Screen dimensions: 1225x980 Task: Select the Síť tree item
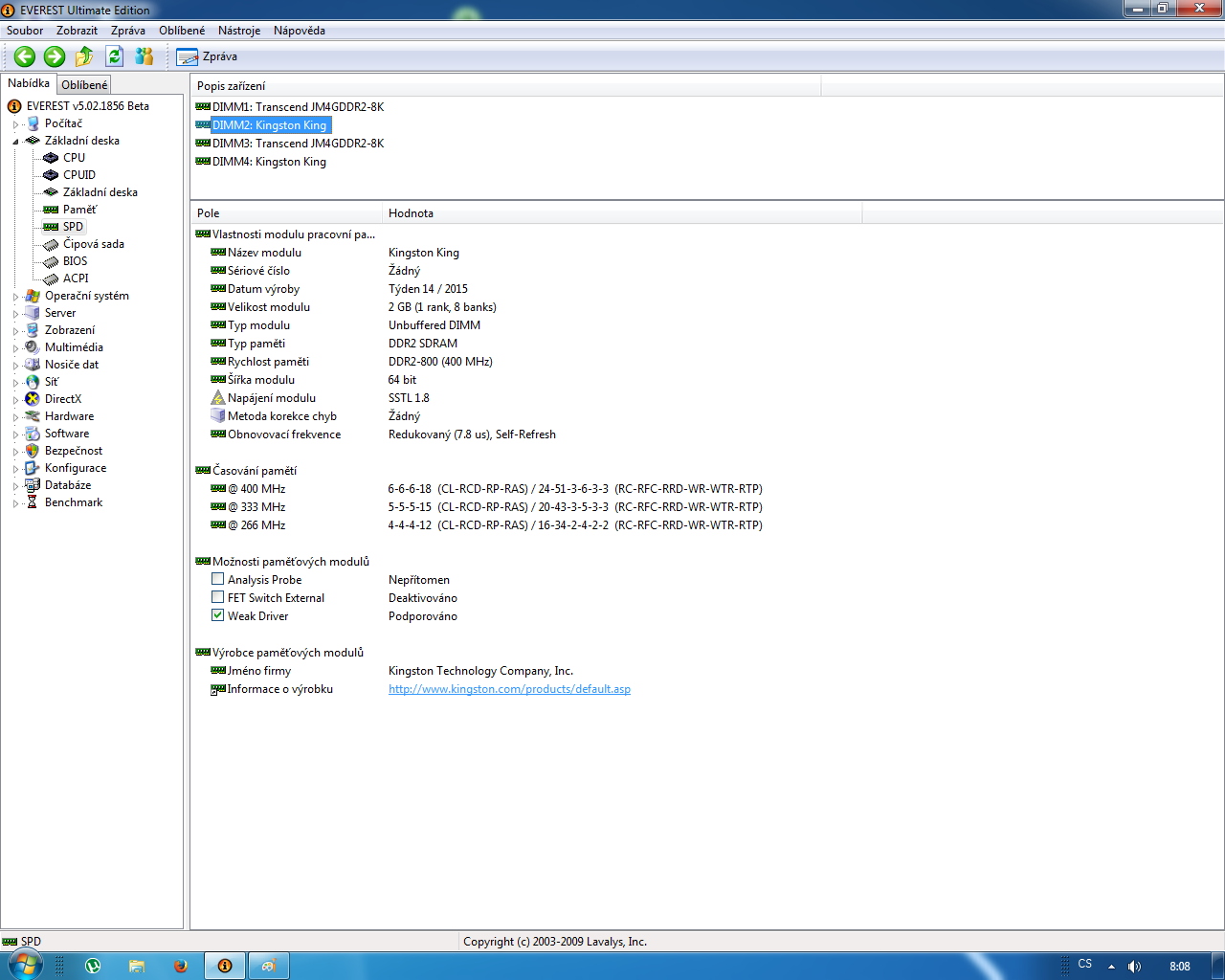tap(52, 382)
